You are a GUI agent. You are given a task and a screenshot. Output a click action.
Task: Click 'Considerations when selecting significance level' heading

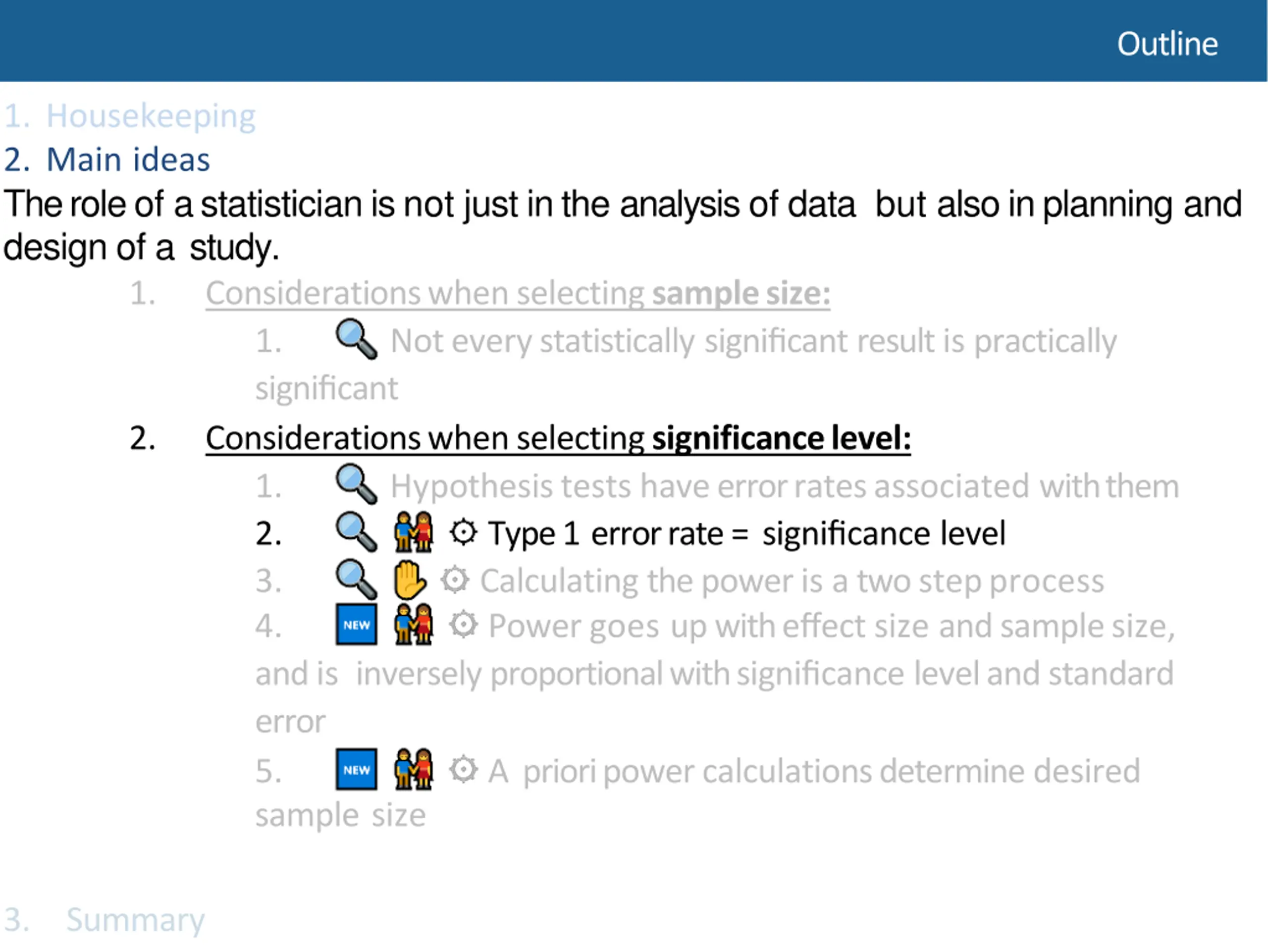[558, 439]
